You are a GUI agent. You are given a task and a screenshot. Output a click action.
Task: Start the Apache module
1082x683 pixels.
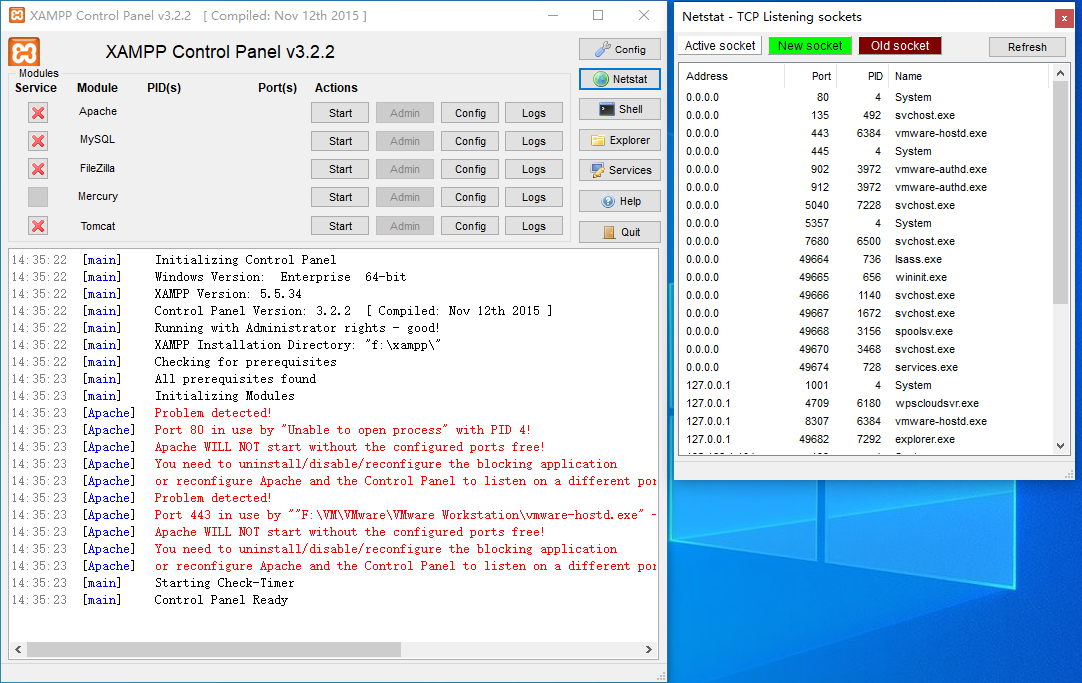(x=340, y=112)
